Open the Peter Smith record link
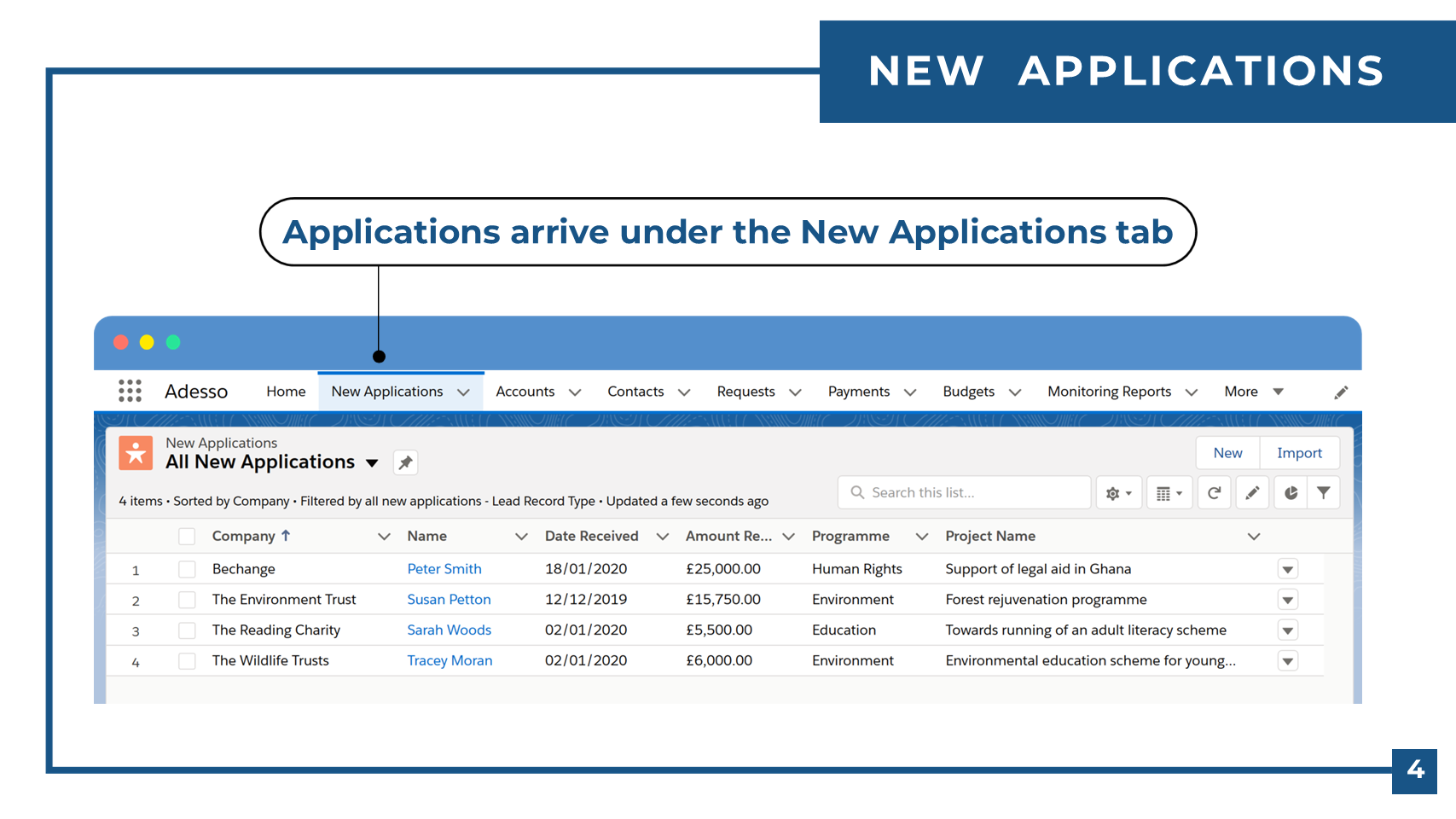 [444, 569]
